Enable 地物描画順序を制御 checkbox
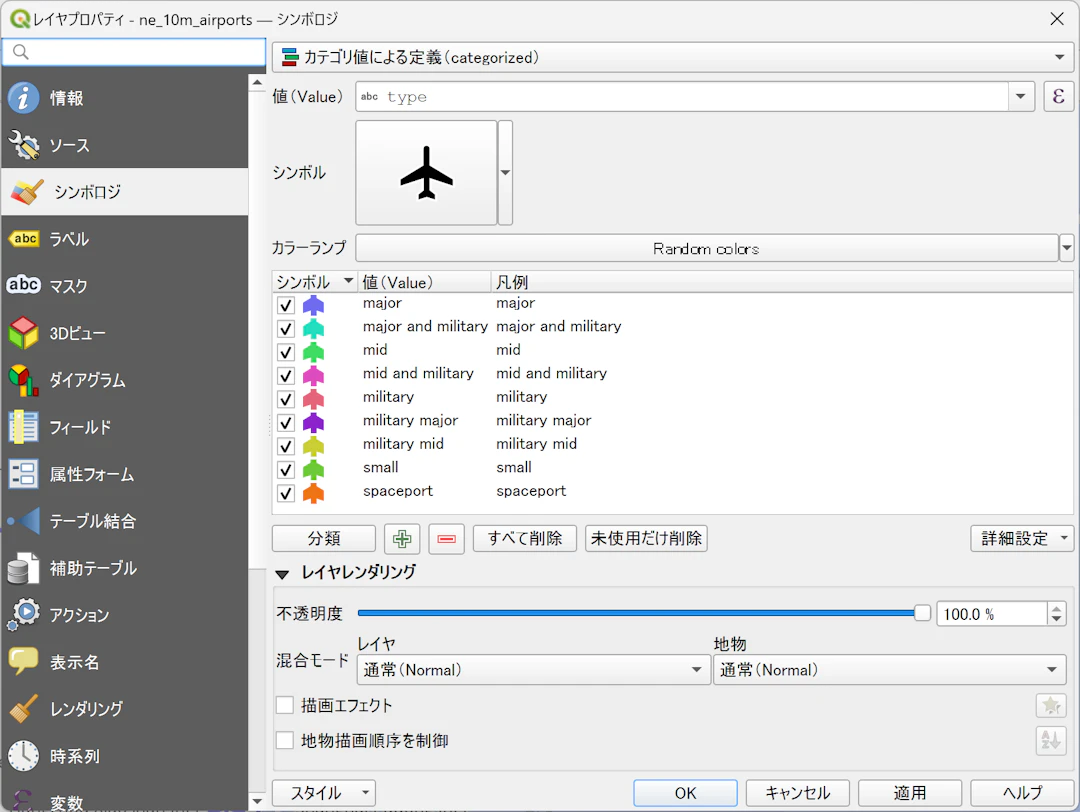Viewport: 1080px width, 812px height. [x=285, y=741]
